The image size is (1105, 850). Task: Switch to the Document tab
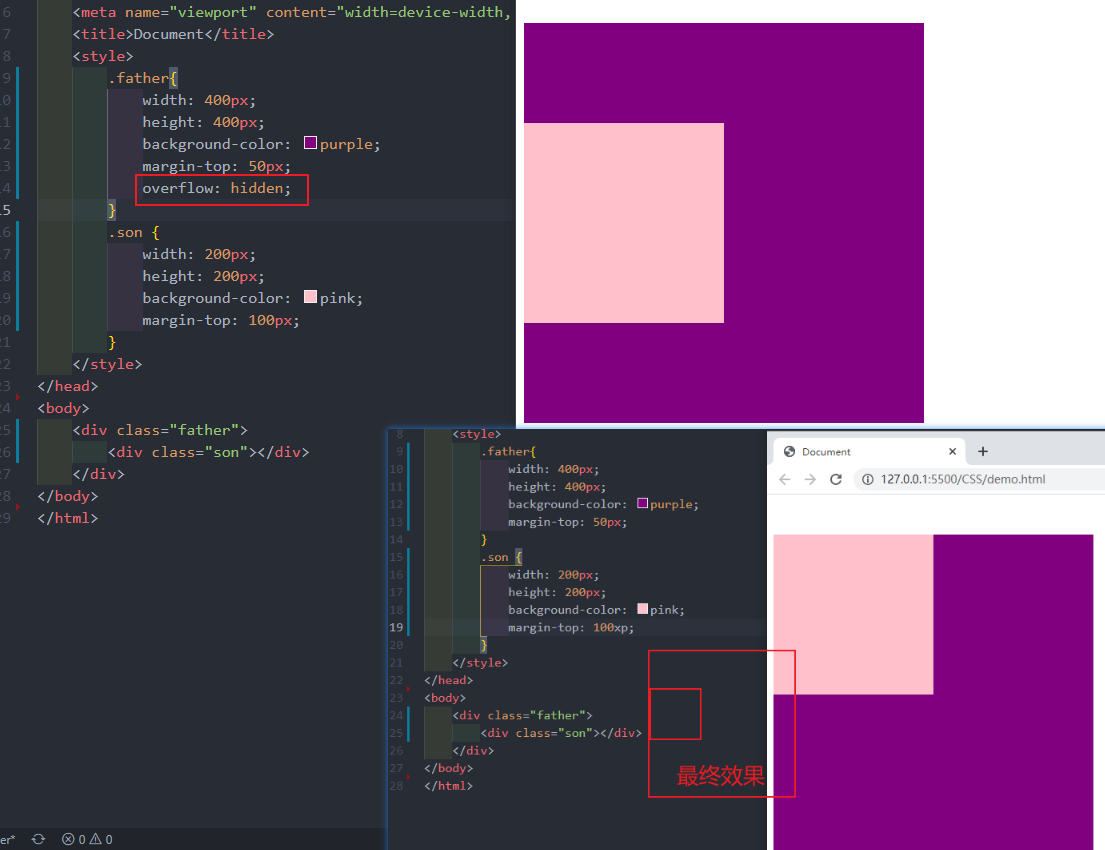[x=850, y=452]
